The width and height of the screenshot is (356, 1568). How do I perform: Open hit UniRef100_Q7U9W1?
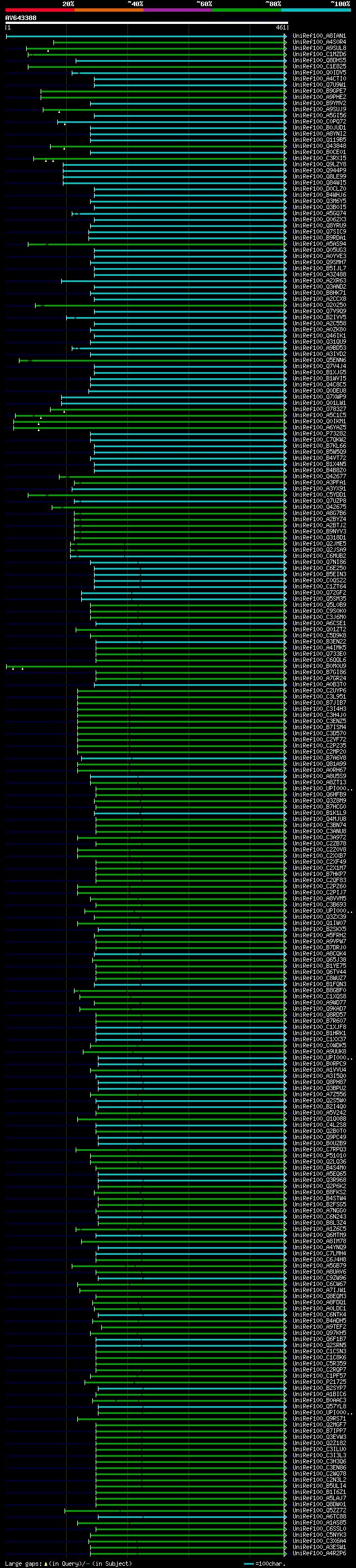[319, 85]
